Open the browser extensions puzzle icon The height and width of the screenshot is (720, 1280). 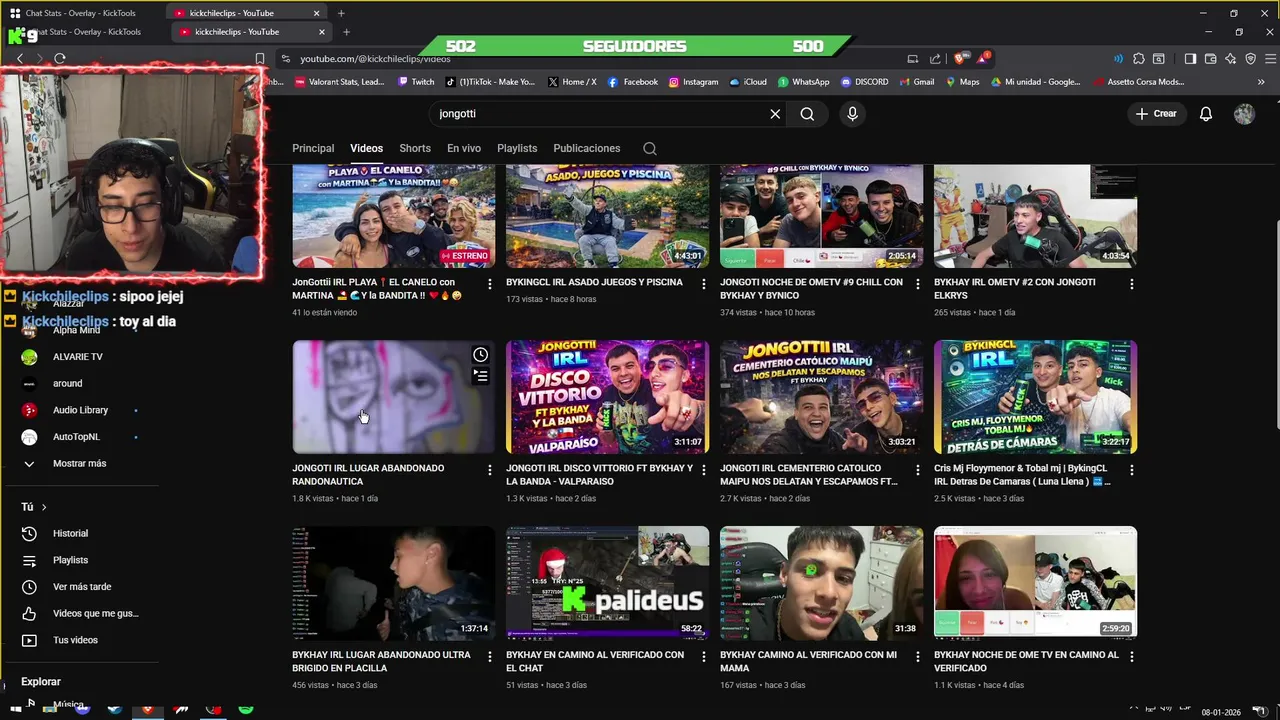pos(1138,59)
